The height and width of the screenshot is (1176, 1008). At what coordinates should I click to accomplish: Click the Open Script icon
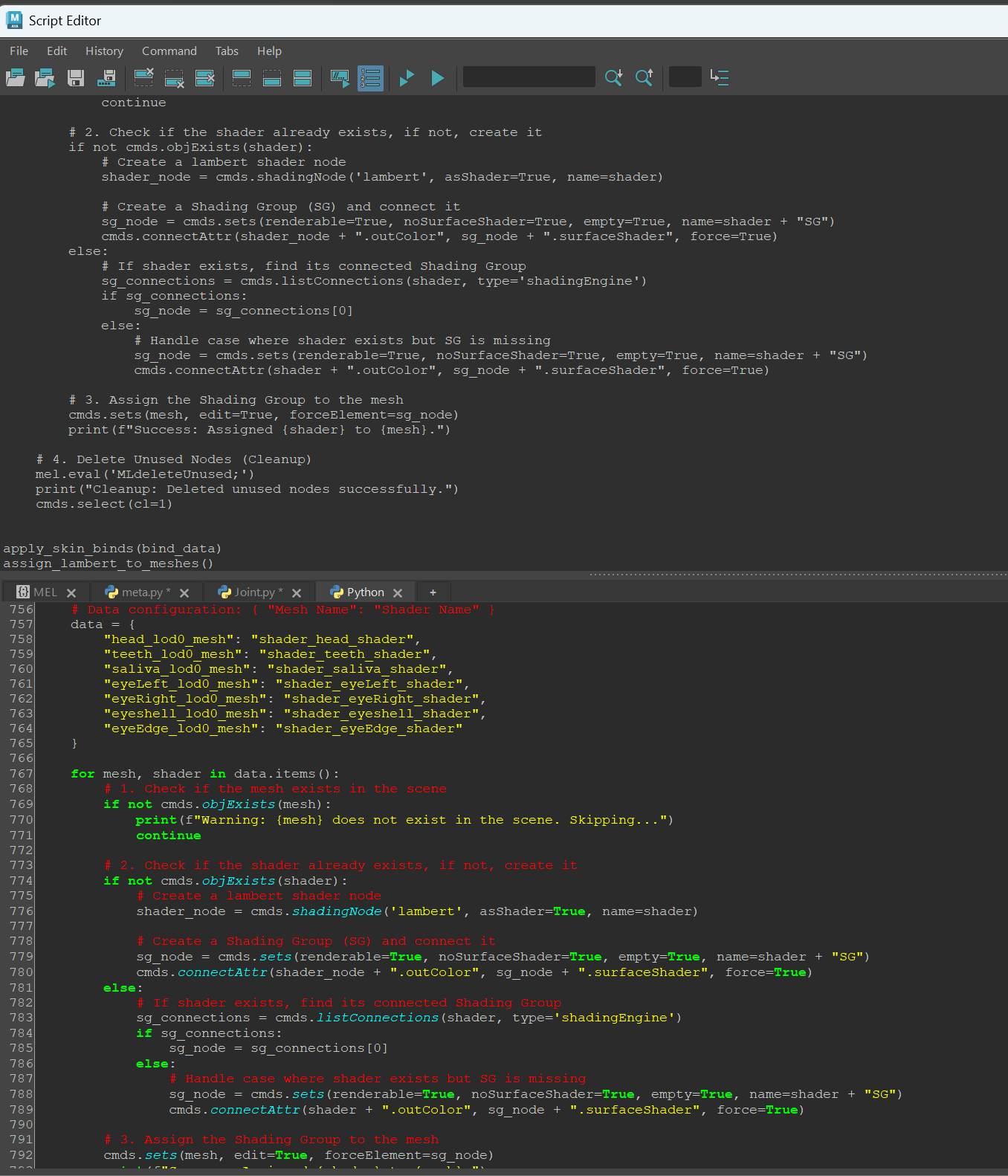click(16, 77)
